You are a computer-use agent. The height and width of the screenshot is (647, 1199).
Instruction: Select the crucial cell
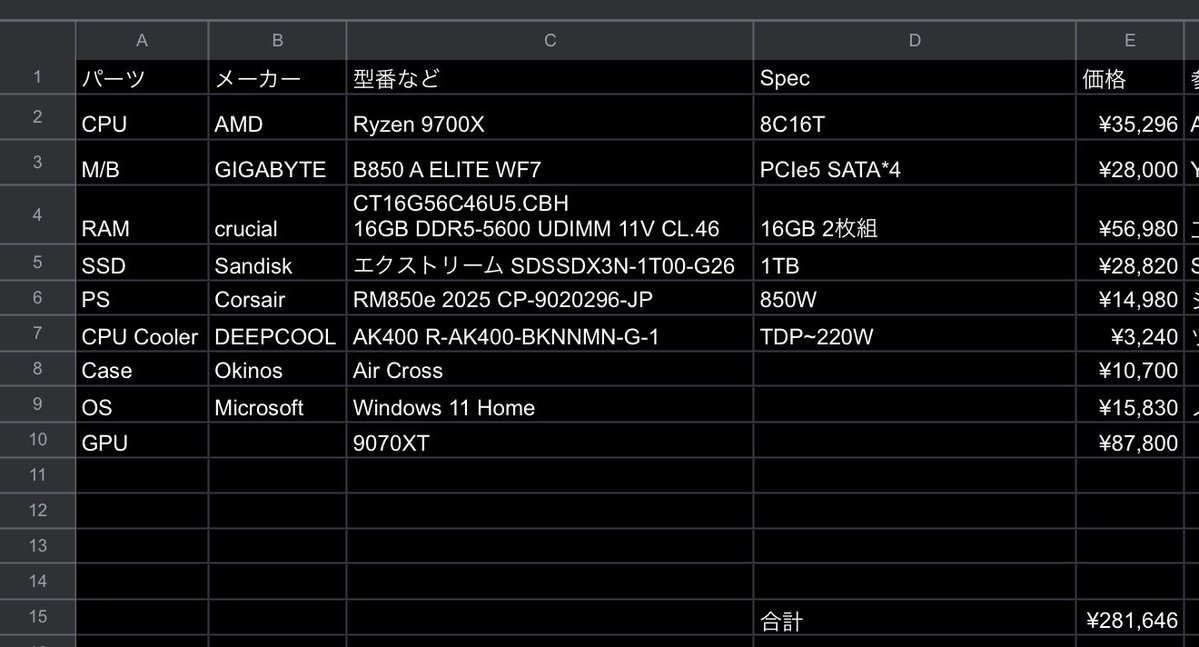(278, 215)
